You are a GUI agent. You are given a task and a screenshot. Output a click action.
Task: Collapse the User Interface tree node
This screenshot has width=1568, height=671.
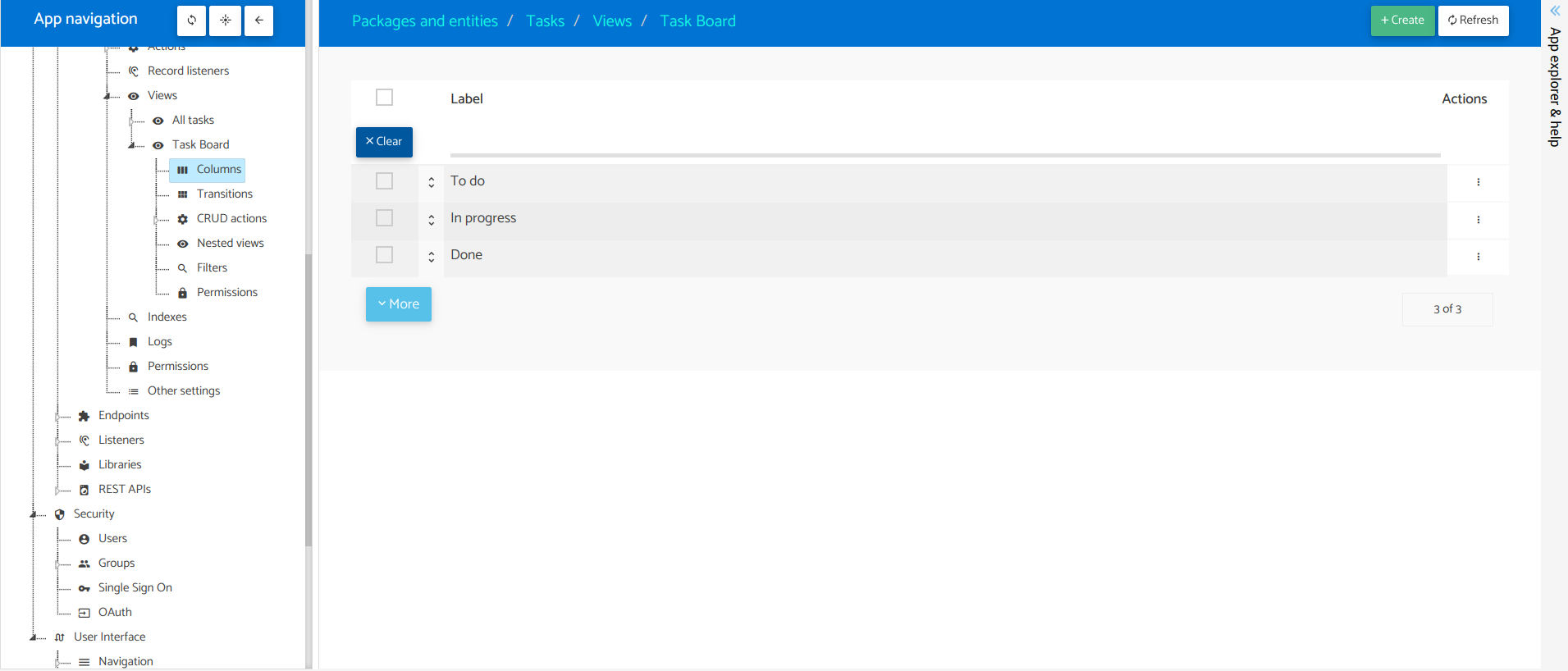[34, 637]
